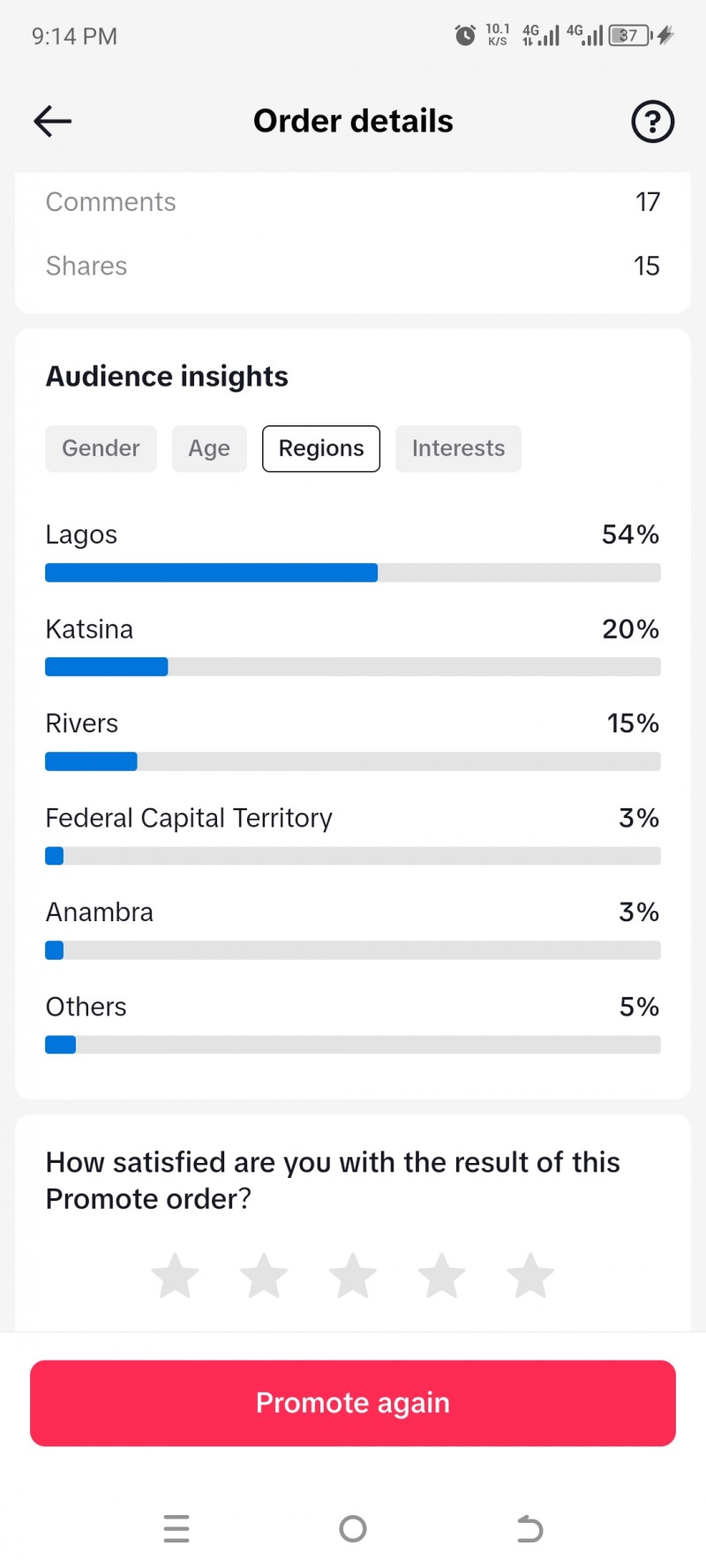Tap the Promote again button
This screenshot has width=706, height=1568.
(x=353, y=1403)
